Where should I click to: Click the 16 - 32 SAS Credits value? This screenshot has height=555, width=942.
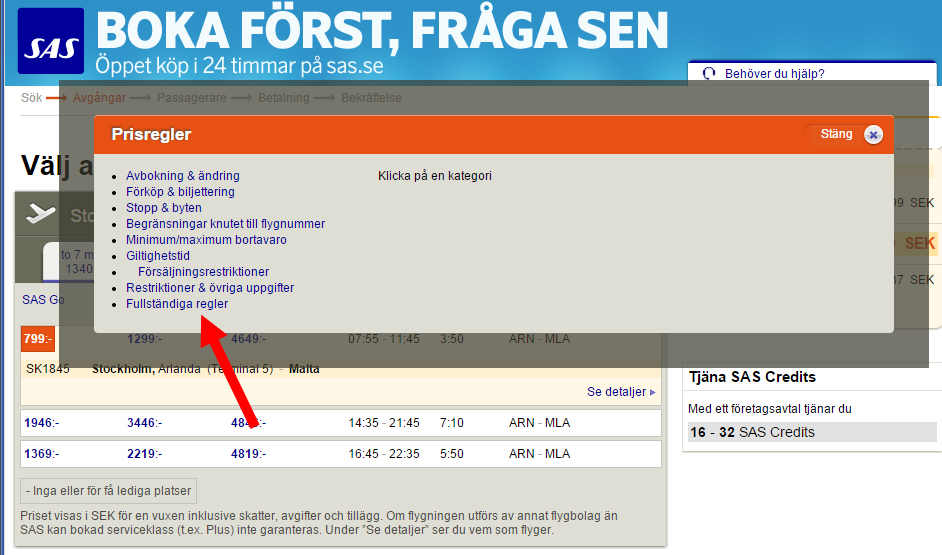[752, 432]
